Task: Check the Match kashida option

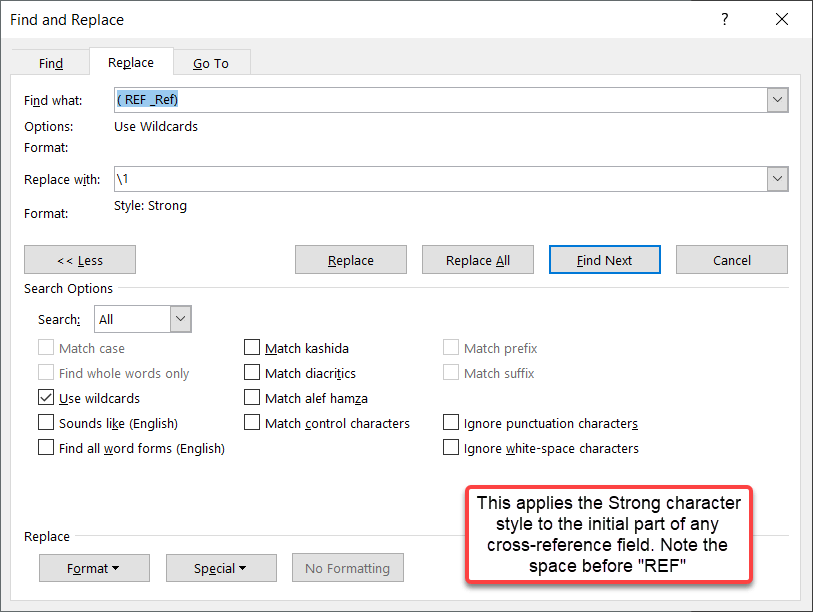Action: pos(252,347)
